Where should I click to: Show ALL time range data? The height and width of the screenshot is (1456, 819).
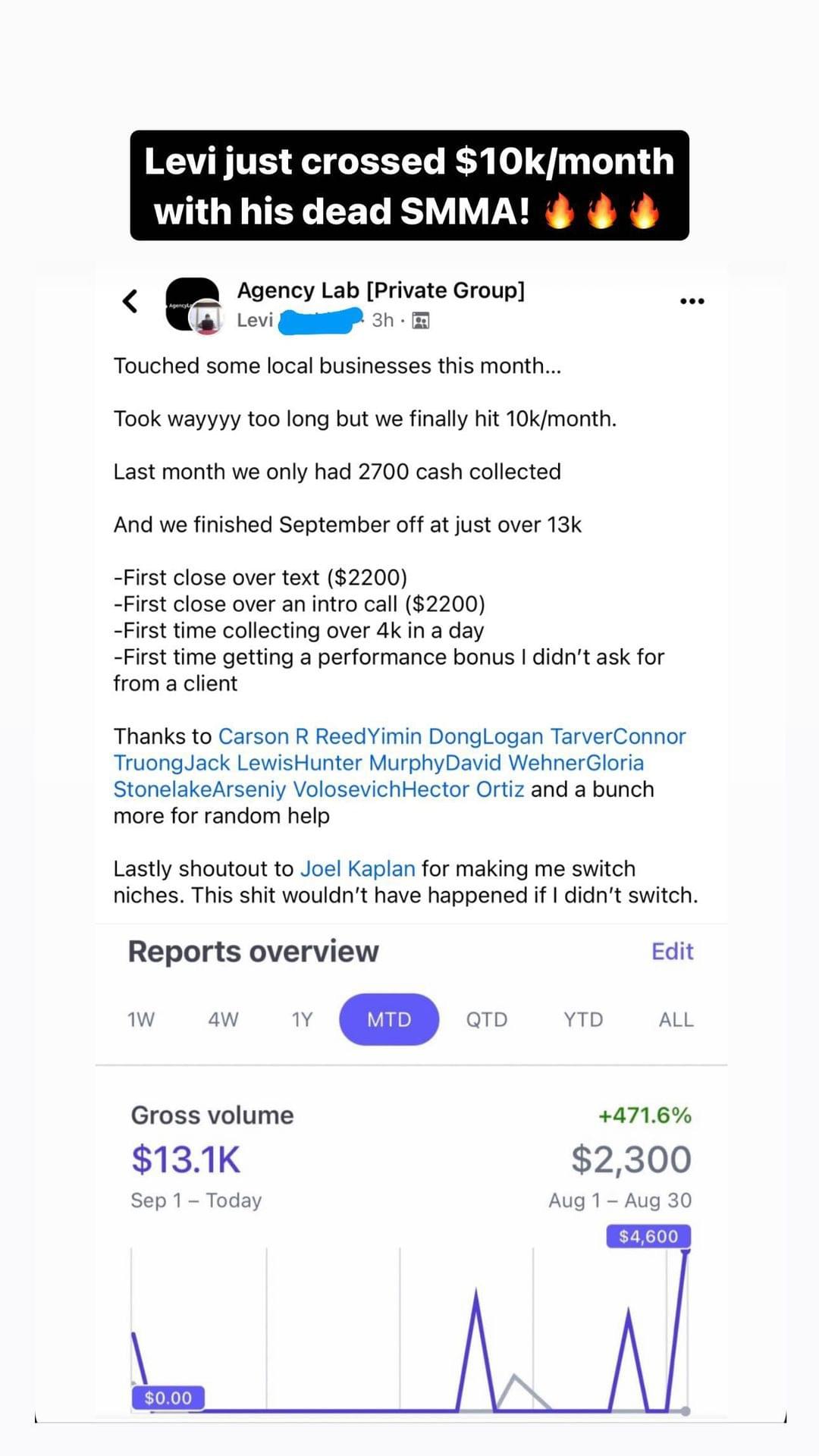tap(676, 1019)
